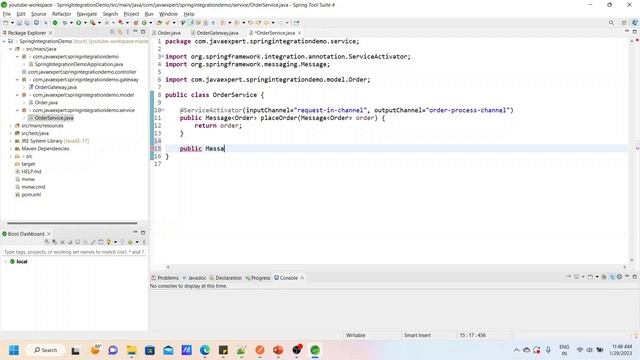Close the Console tab
640x360 pixels.
click(302, 278)
